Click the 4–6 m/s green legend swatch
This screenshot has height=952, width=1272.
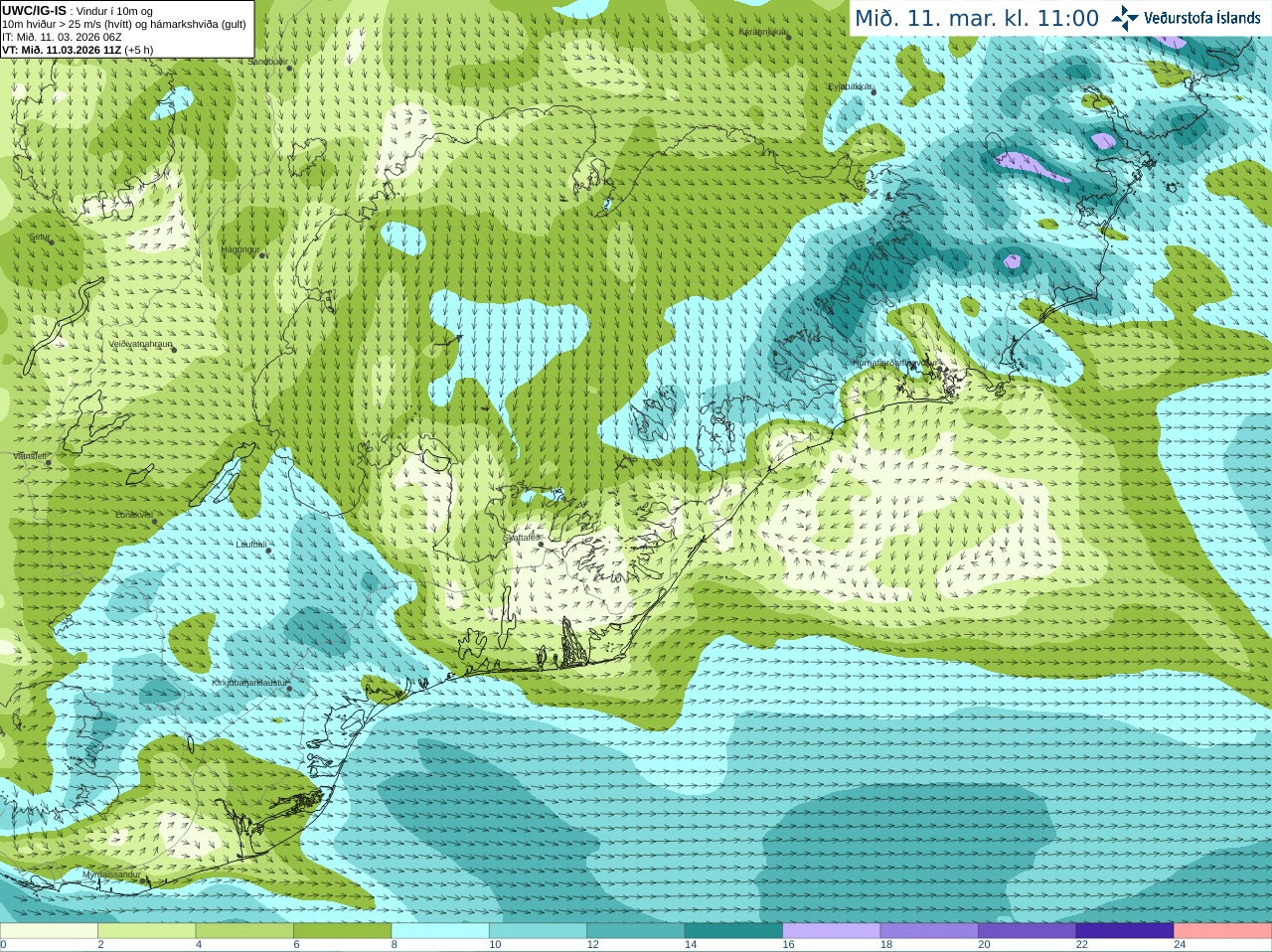[244, 931]
